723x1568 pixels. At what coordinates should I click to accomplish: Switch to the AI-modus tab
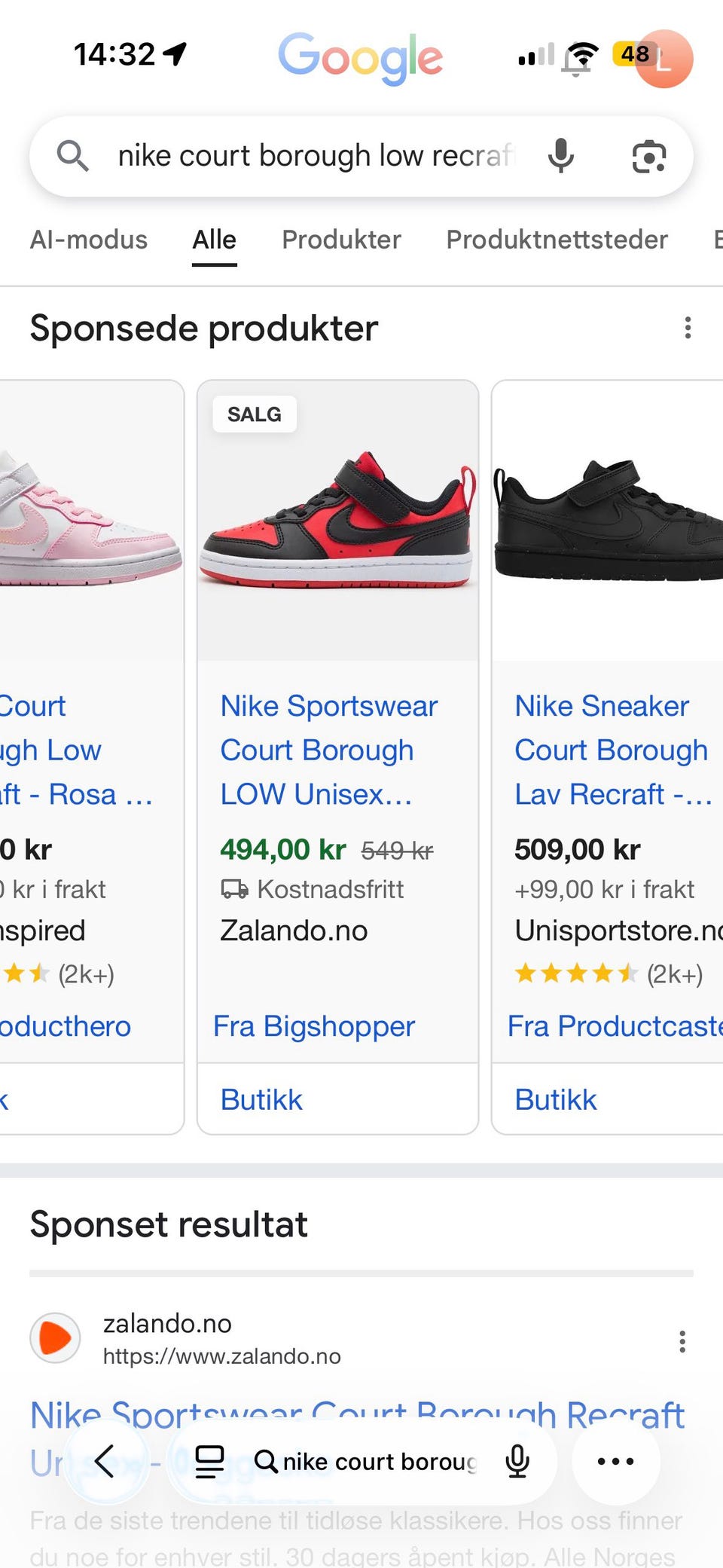pos(89,240)
